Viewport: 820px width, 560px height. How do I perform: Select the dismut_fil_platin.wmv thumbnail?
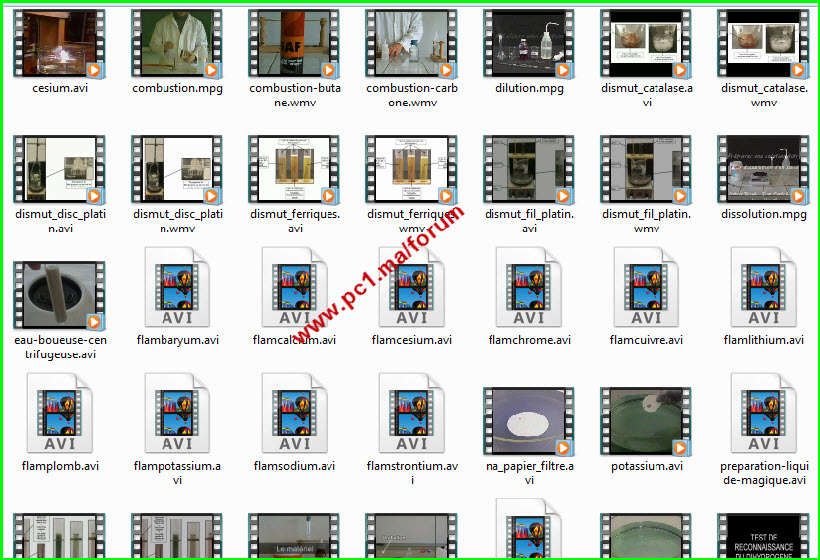point(646,169)
